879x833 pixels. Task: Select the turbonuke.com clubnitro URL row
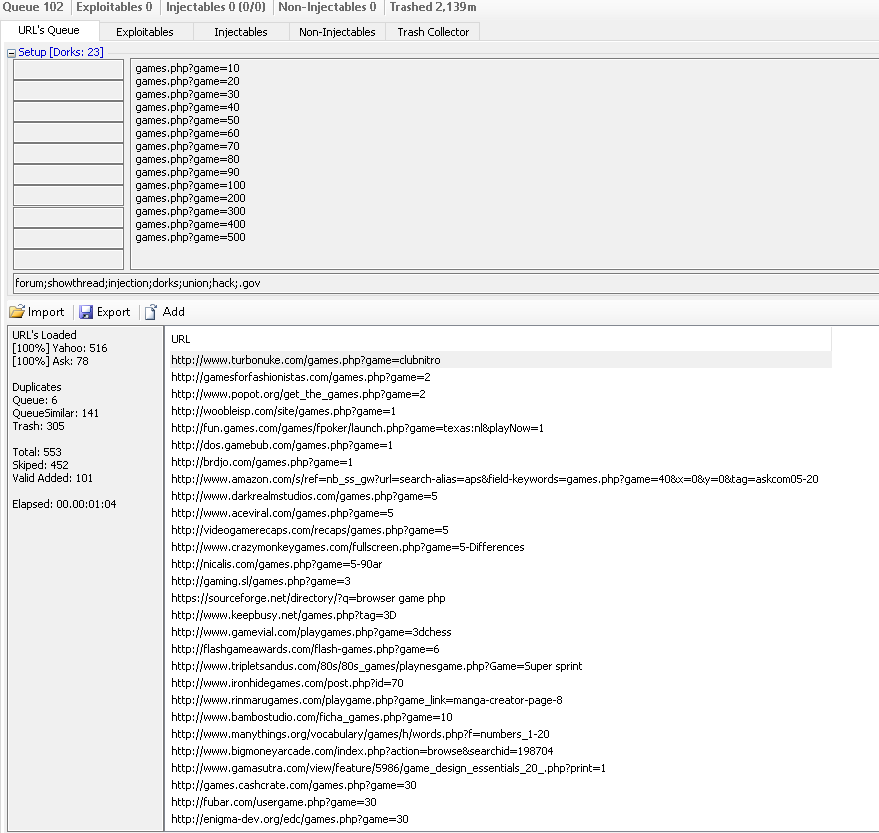click(x=501, y=360)
